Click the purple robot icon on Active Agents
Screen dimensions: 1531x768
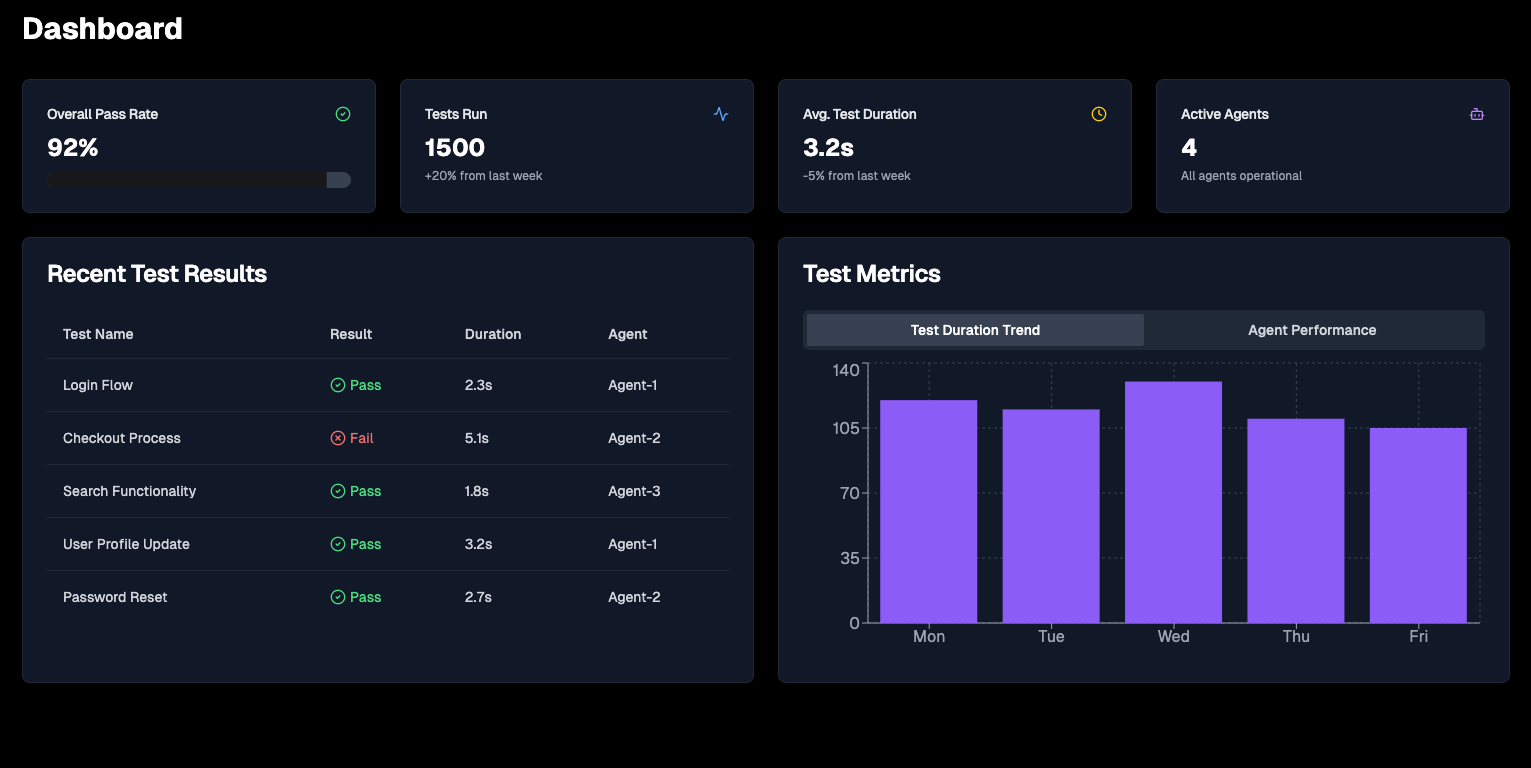pyautogui.click(x=1477, y=115)
